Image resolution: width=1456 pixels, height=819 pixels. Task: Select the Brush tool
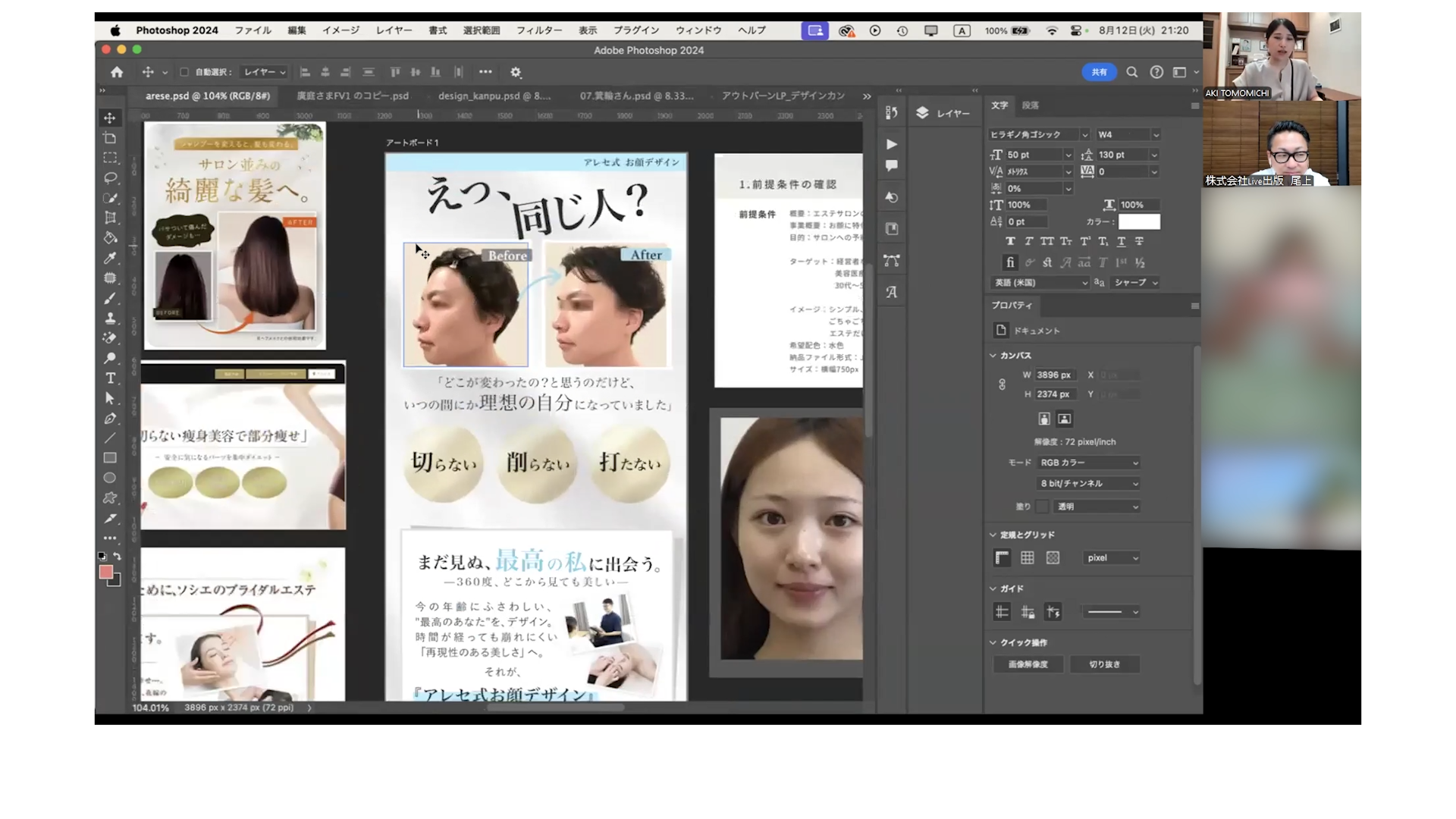[110, 298]
